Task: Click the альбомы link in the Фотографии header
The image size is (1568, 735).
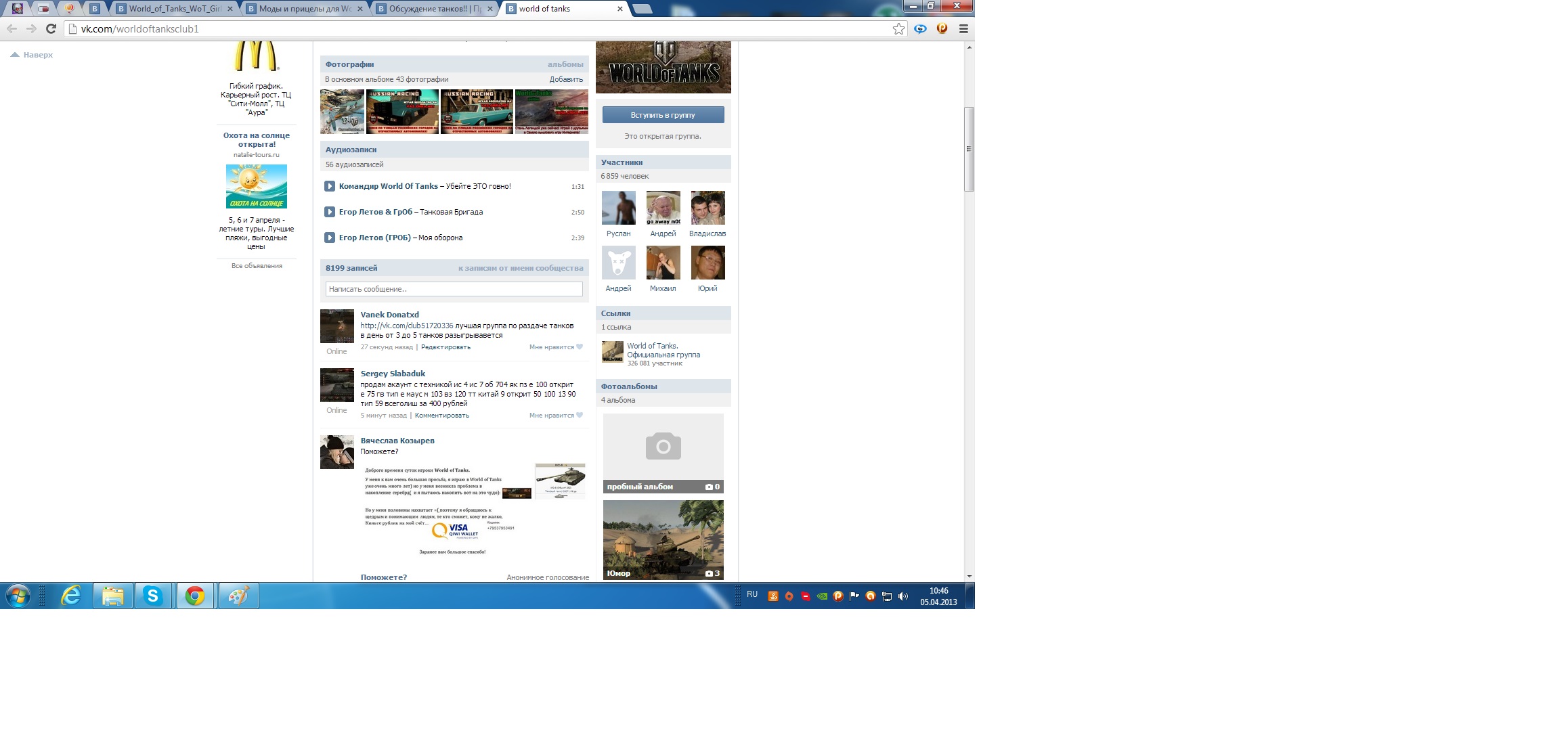Action: click(x=565, y=64)
